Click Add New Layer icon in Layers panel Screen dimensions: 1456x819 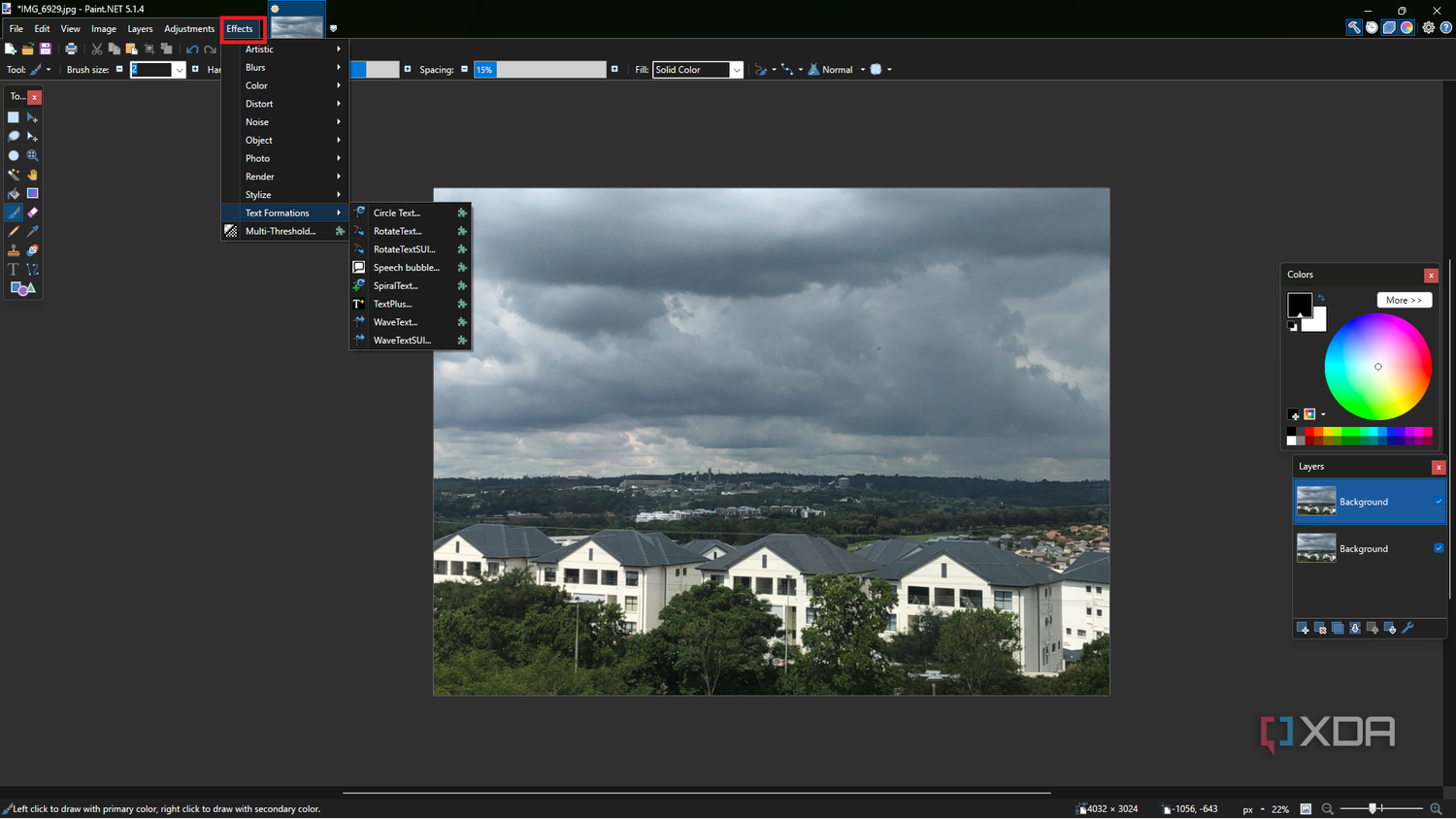pos(1303,628)
